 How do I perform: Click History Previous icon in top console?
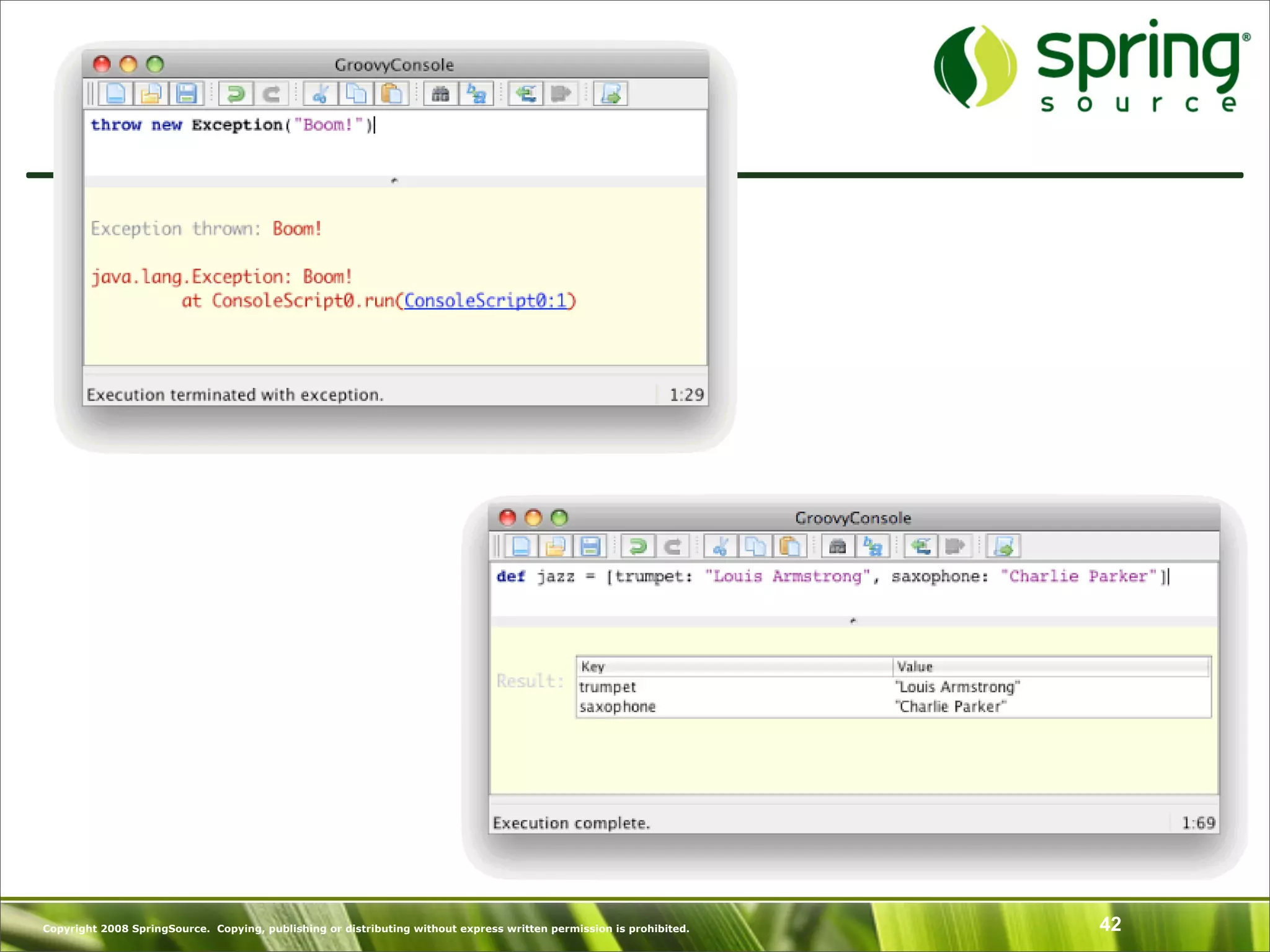click(x=526, y=94)
